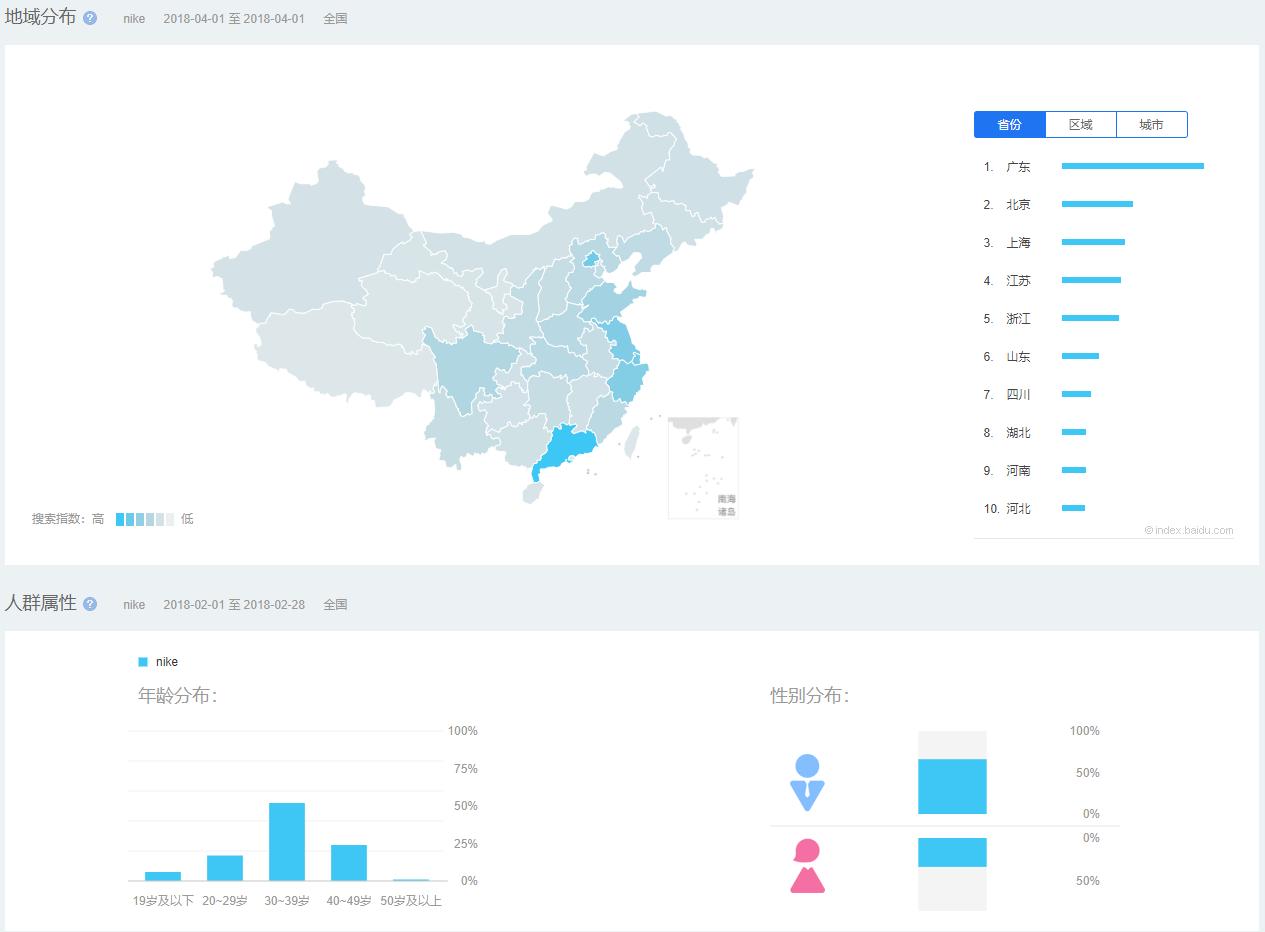This screenshot has width=1265, height=932.
Task: Click the help icon beside 地域分布
Action: (x=89, y=17)
